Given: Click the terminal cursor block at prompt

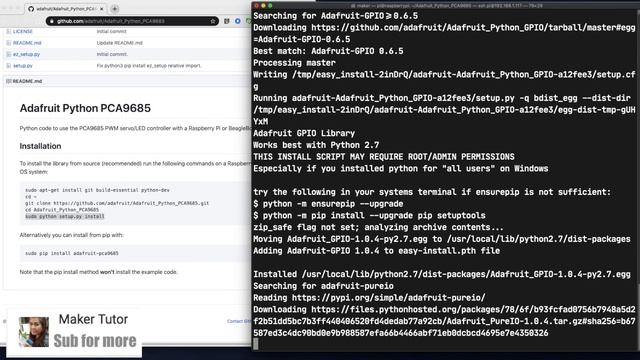Looking at the screenshot, I should pyautogui.click(x=256, y=344).
